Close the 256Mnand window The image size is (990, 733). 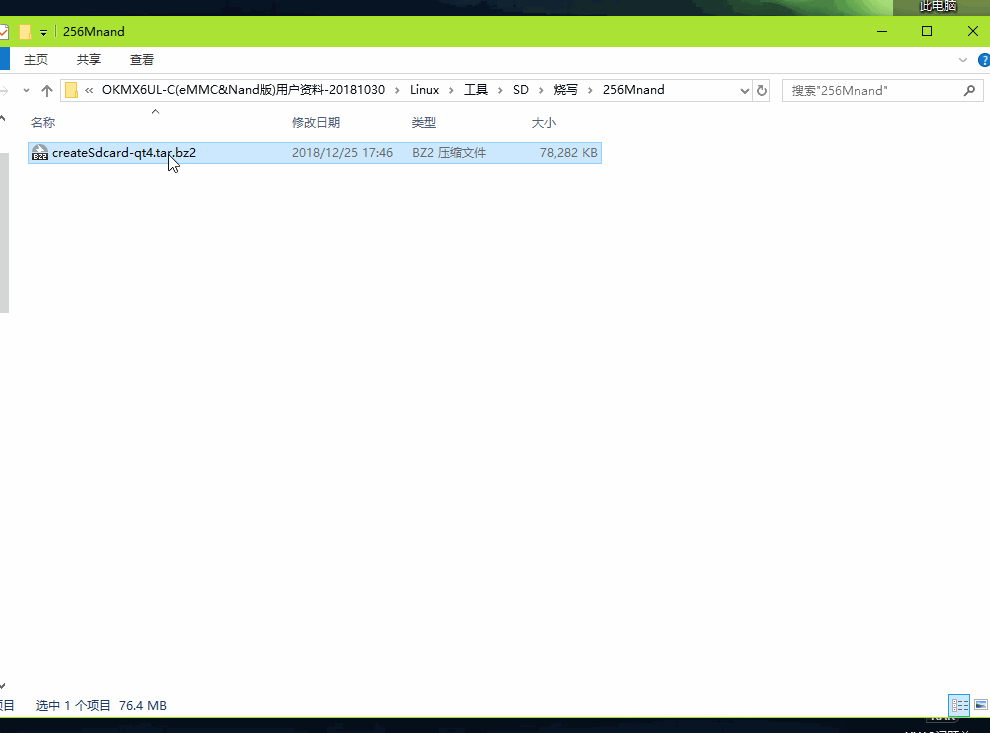pos(972,32)
